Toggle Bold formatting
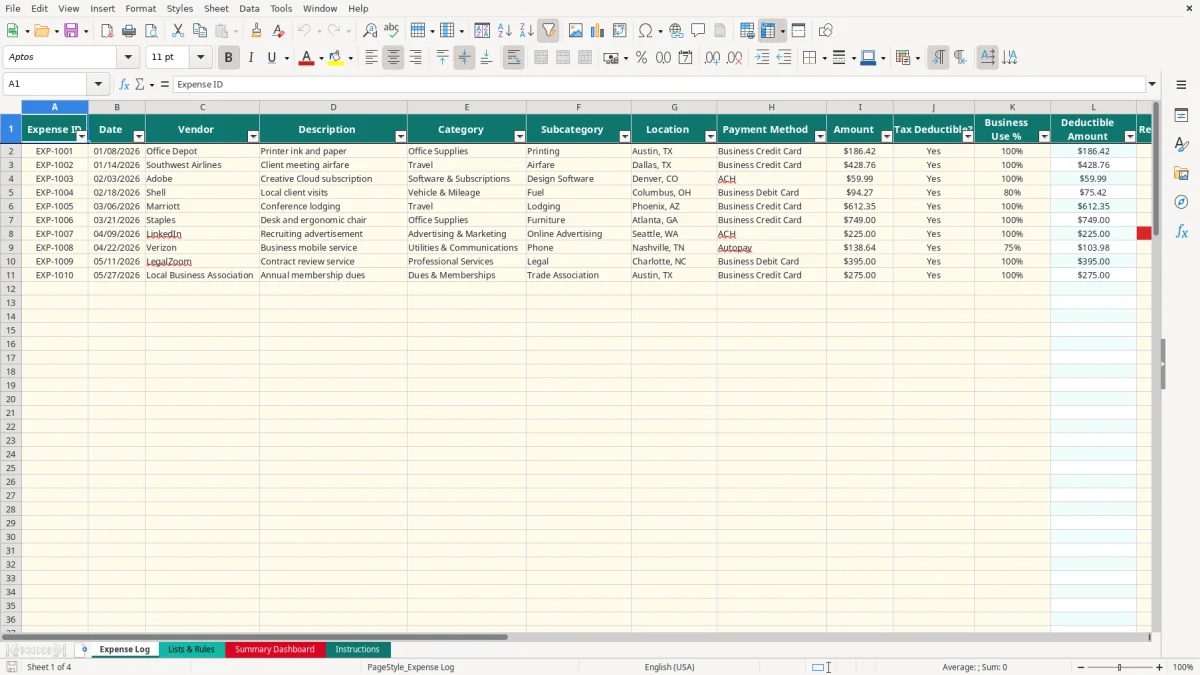 tap(229, 58)
